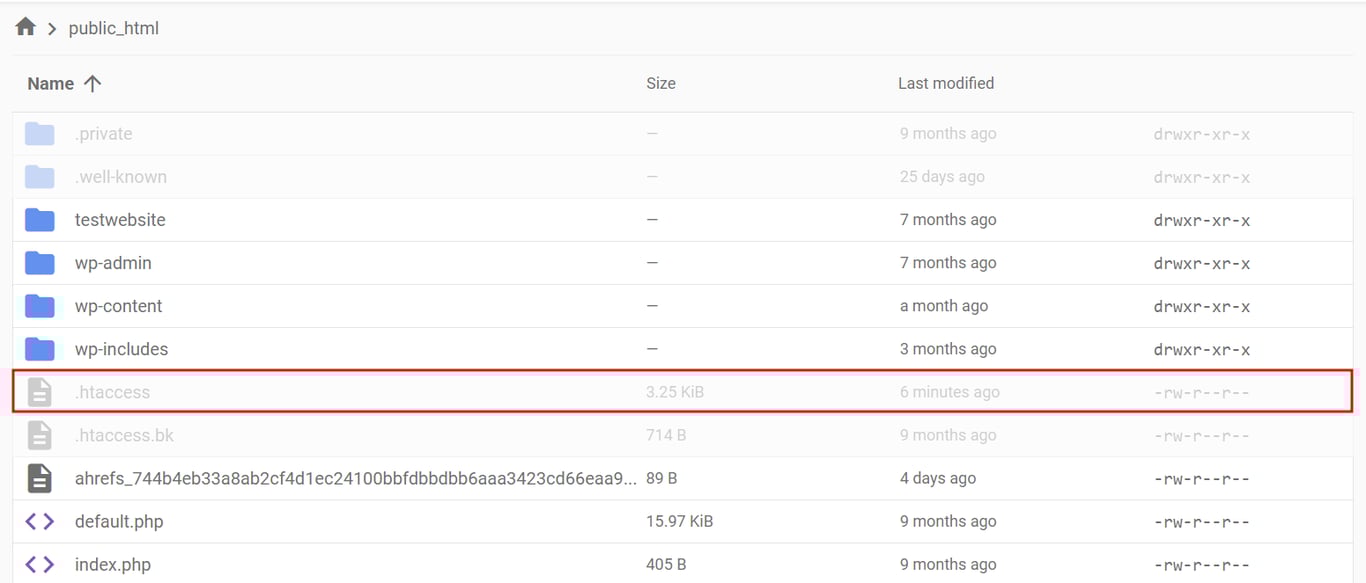Click the home icon in the breadcrumb

(x=25, y=26)
